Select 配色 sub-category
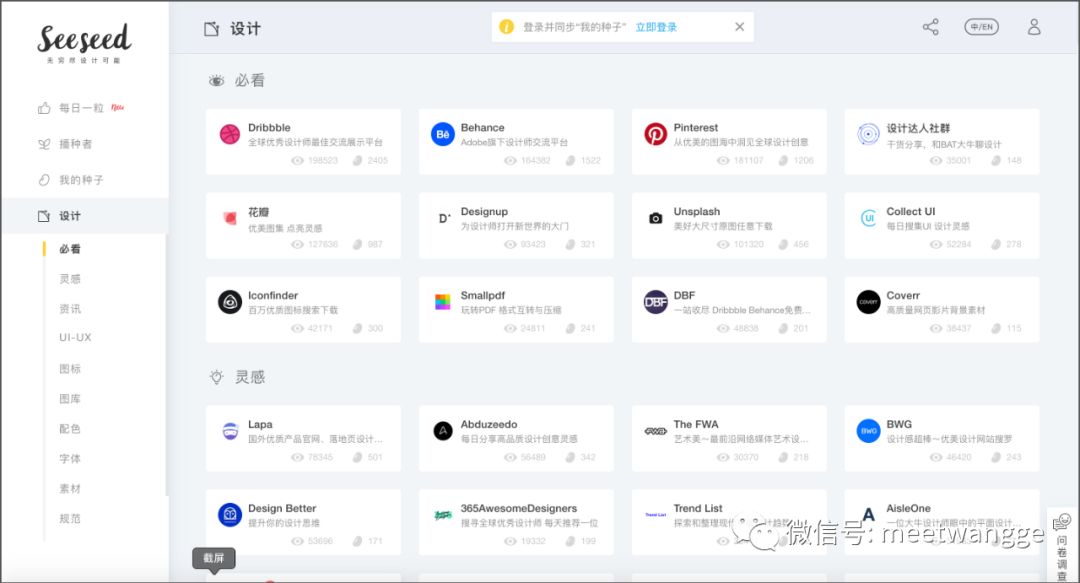Viewport: 1080px width, 583px height. (70, 429)
